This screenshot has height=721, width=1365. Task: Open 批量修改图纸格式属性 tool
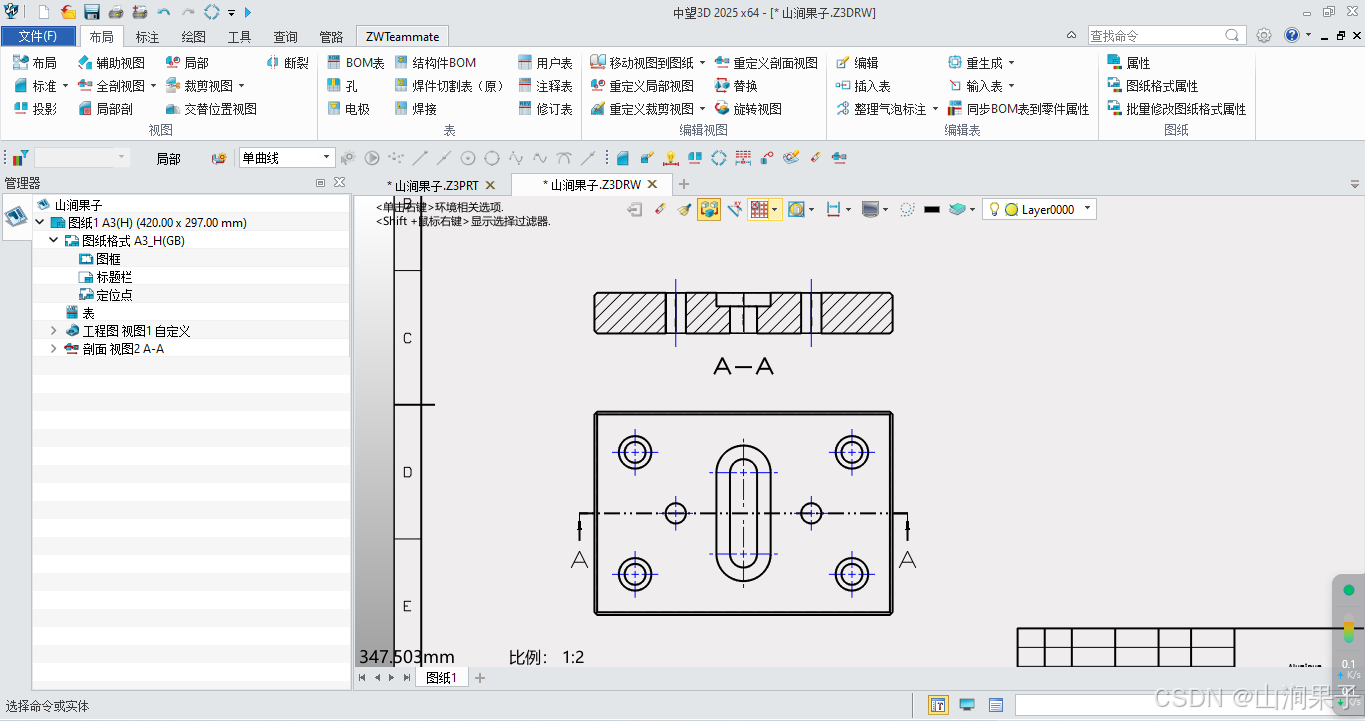point(1177,109)
